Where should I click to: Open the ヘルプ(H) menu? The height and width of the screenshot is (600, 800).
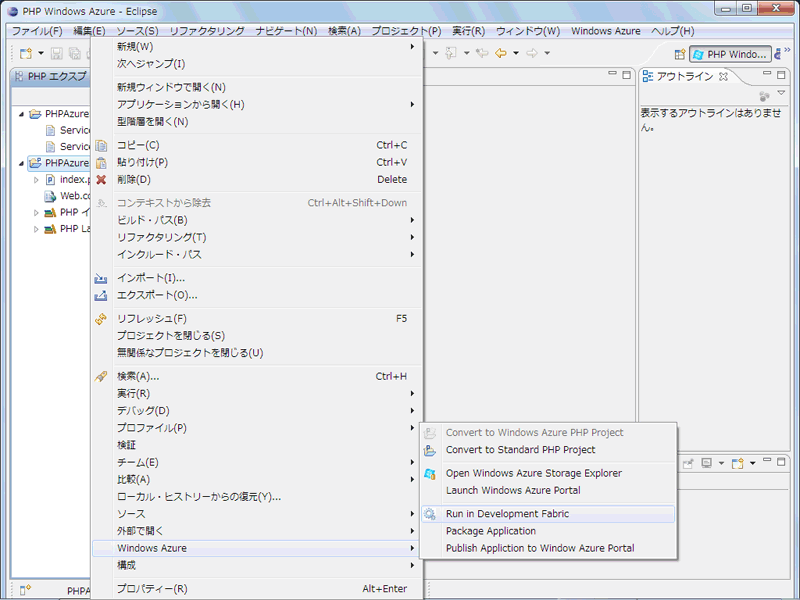(x=672, y=31)
